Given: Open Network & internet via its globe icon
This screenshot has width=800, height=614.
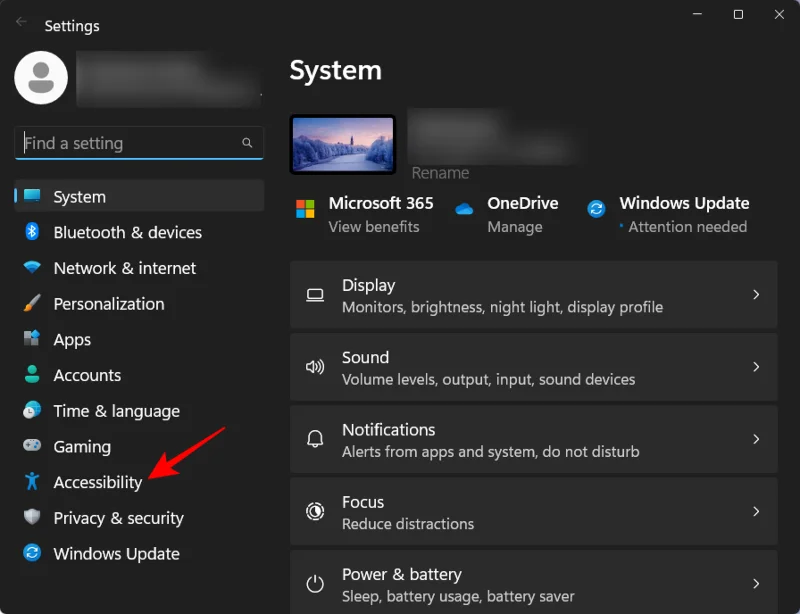Looking at the screenshot, I should click(31, 268).
